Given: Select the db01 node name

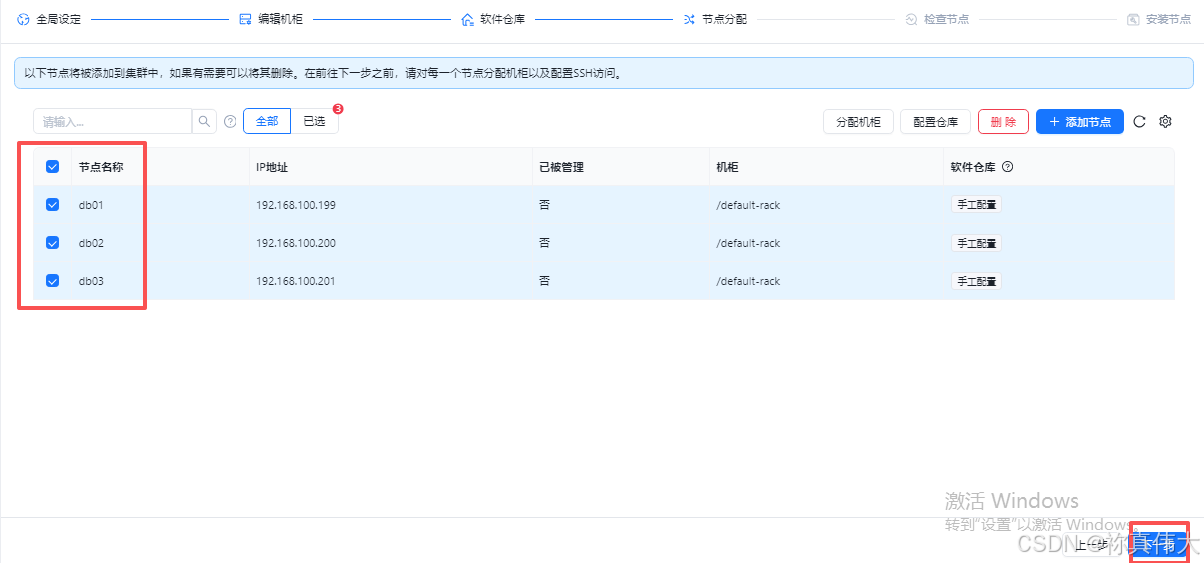Looking at the screenshot, I should (x=91, y=205).
